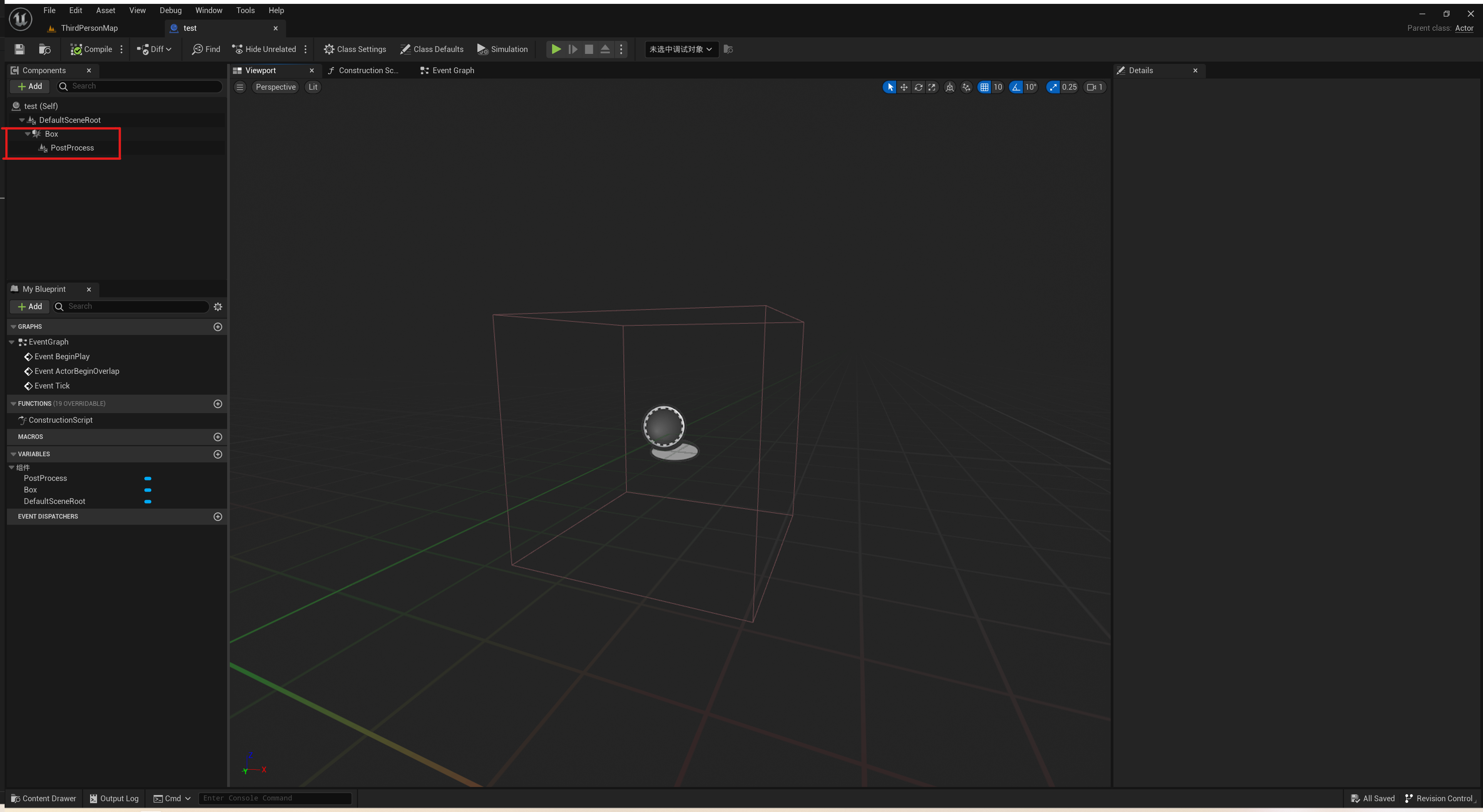Toggle Hide Unrelated nodes

tap(264, 50)
